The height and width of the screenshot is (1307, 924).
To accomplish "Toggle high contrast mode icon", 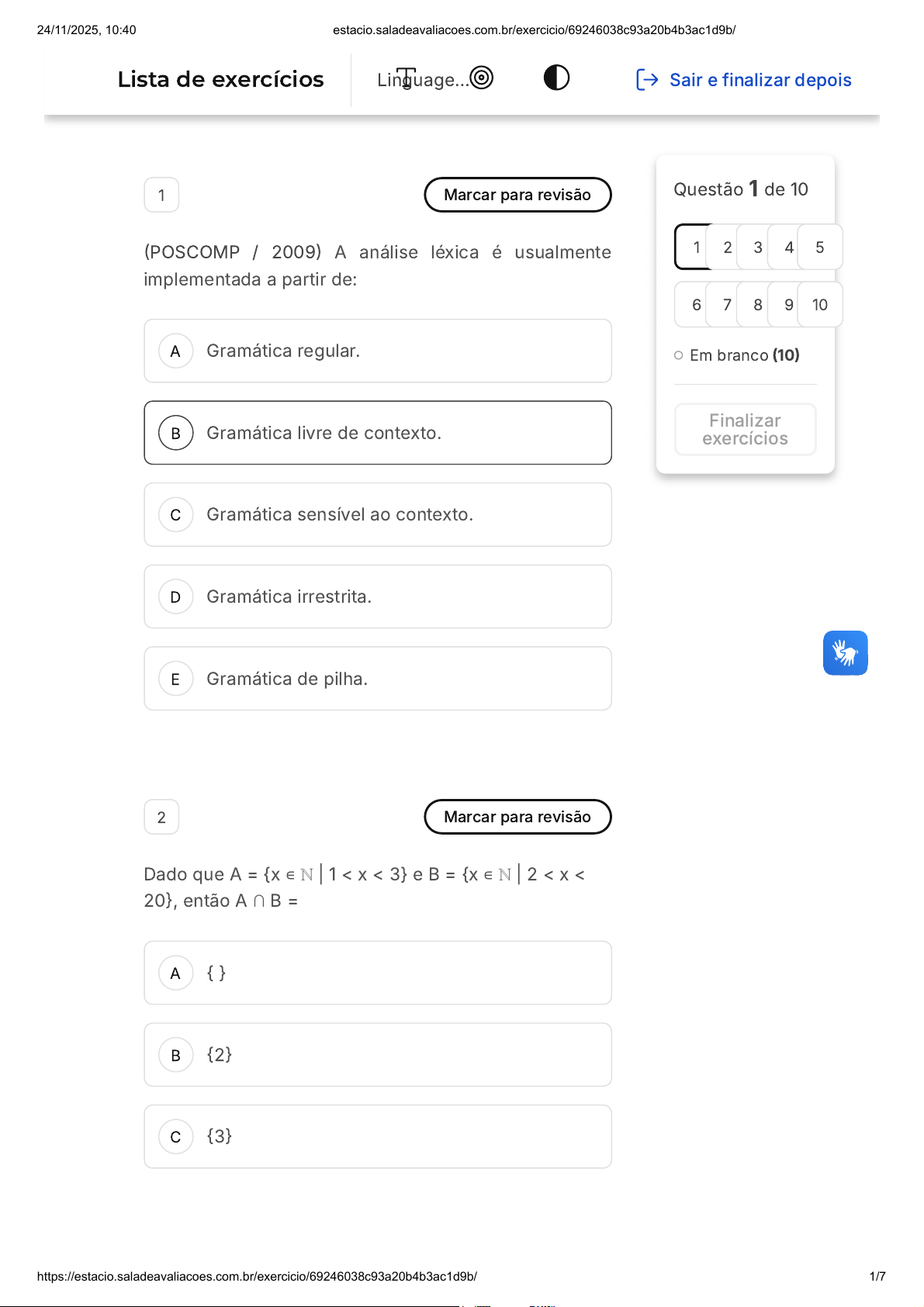I will click(556, 78).
